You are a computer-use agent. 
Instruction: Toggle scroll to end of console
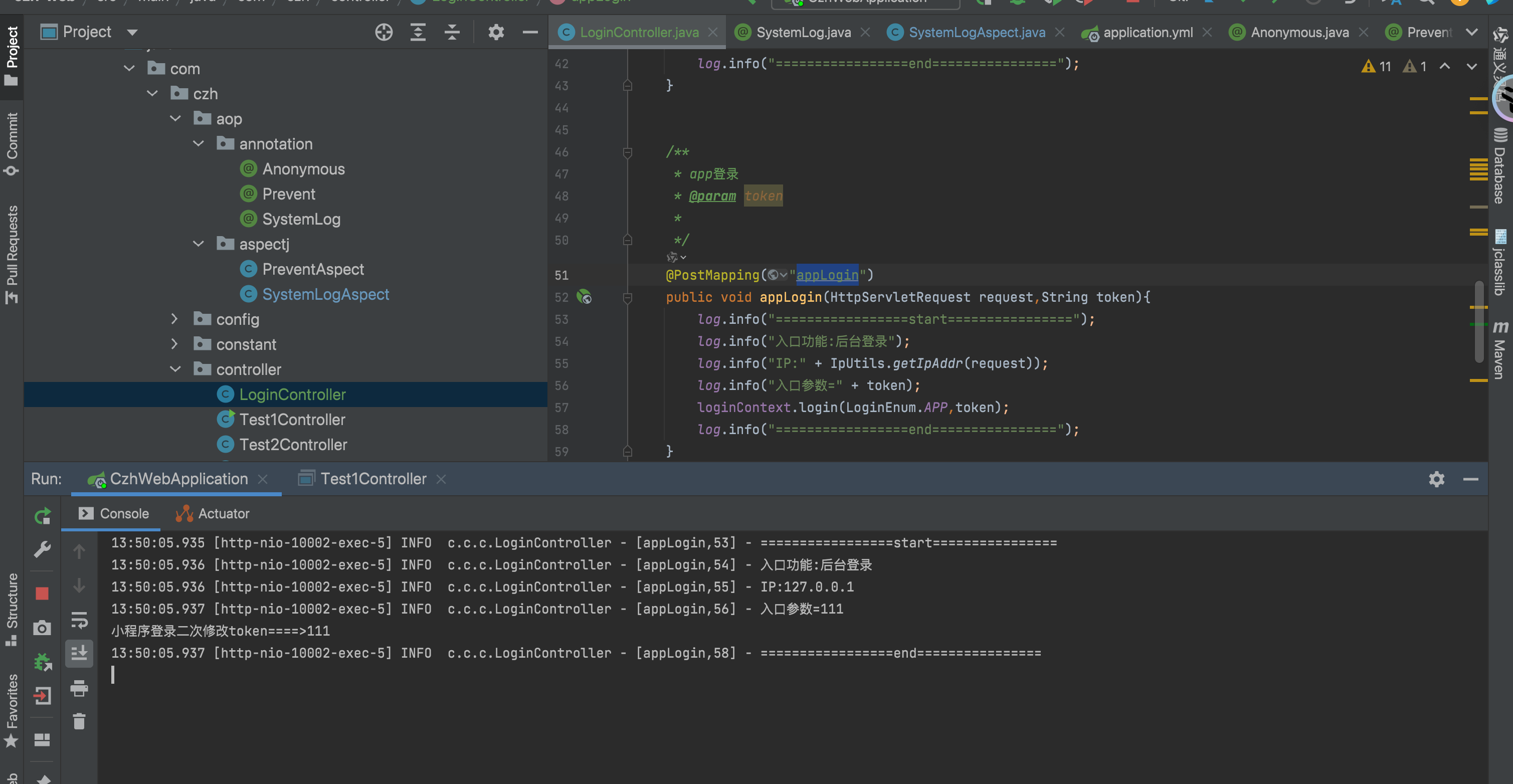[79, 653]
